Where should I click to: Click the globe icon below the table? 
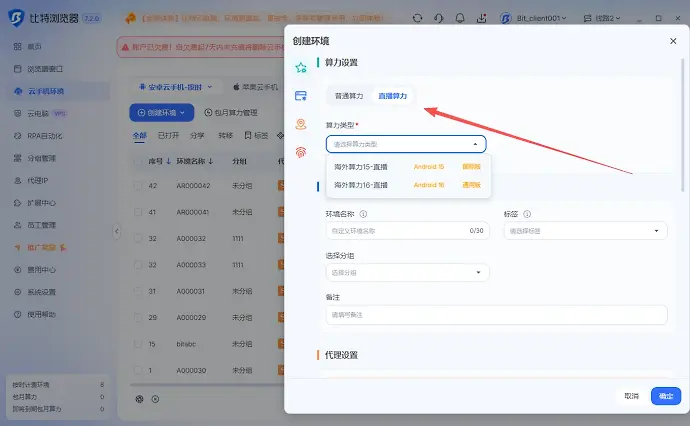[x=139, y=399]
